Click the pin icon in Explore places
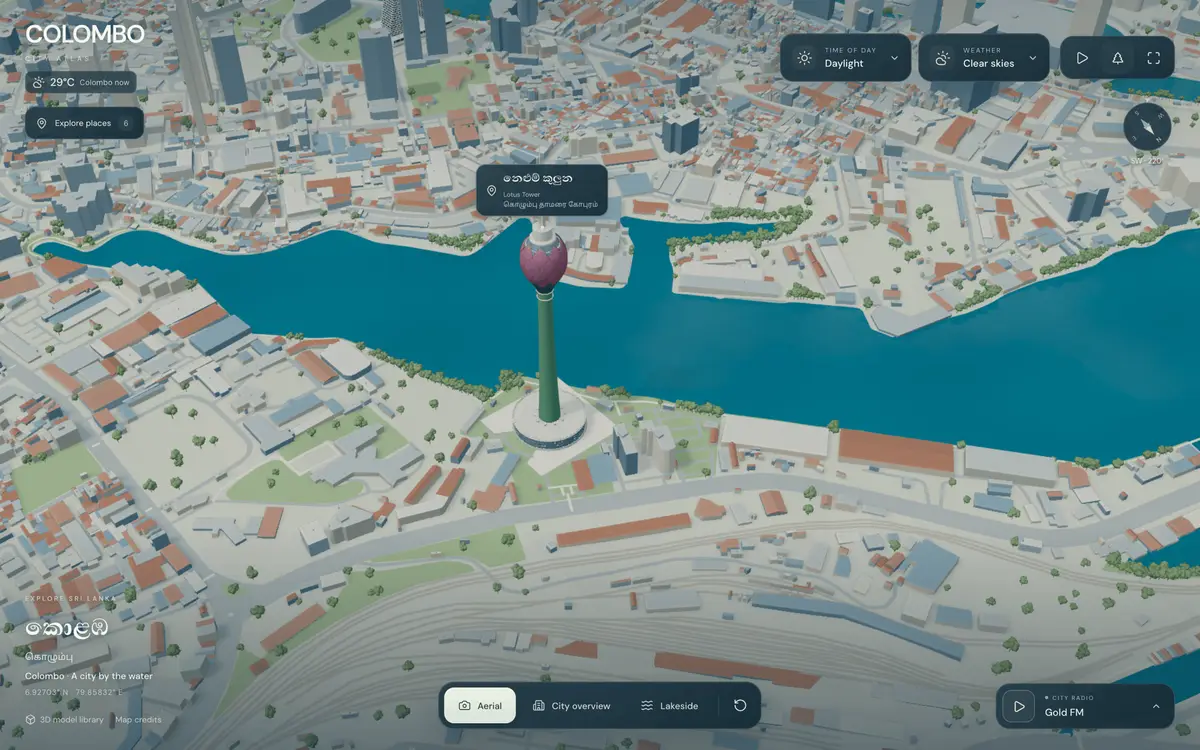1200x750 pixels. point(42,123)
